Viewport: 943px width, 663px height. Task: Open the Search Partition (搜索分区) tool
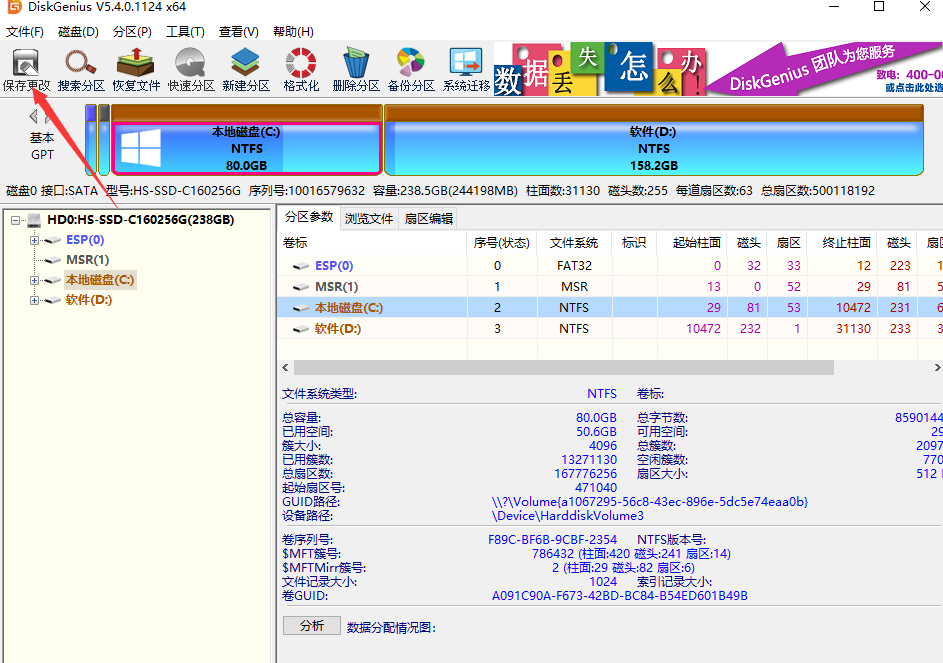(81, 68)
